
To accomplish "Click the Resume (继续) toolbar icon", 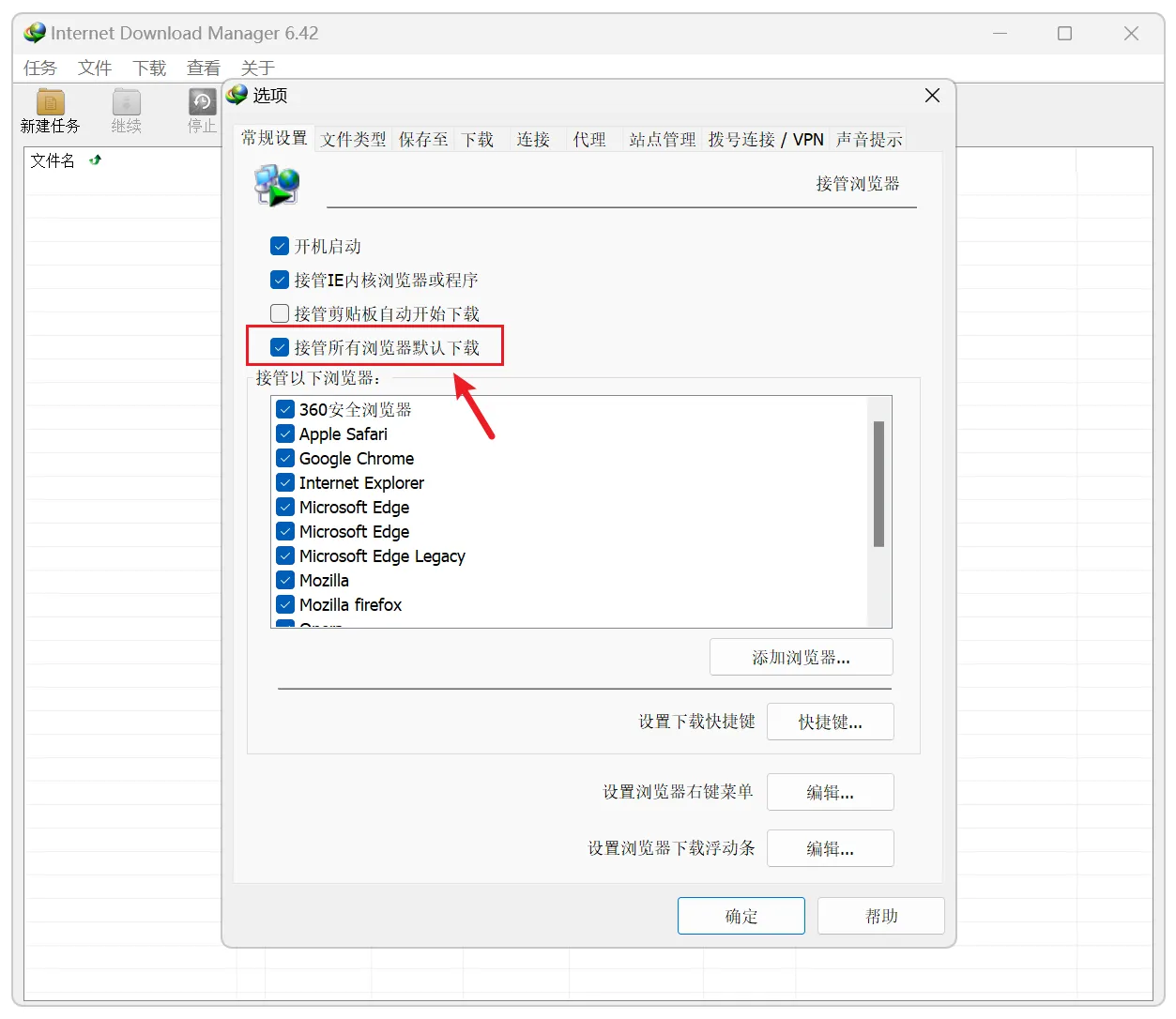I will click(x=126, y=102).
